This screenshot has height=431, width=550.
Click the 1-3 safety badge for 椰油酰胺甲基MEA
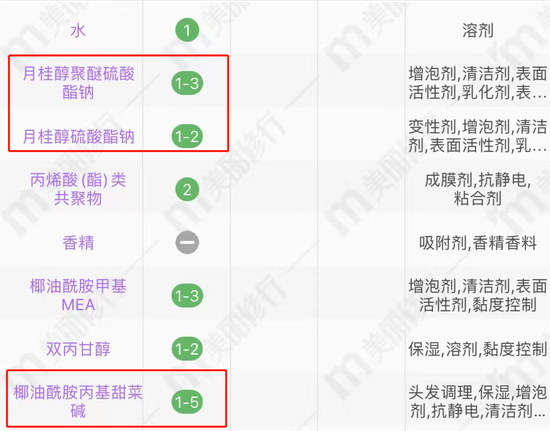point(187,296)
